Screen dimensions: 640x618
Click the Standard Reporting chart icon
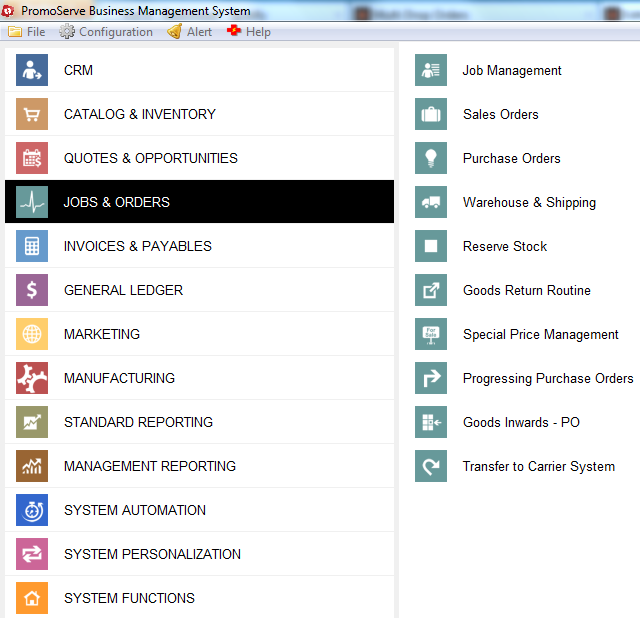32,422
